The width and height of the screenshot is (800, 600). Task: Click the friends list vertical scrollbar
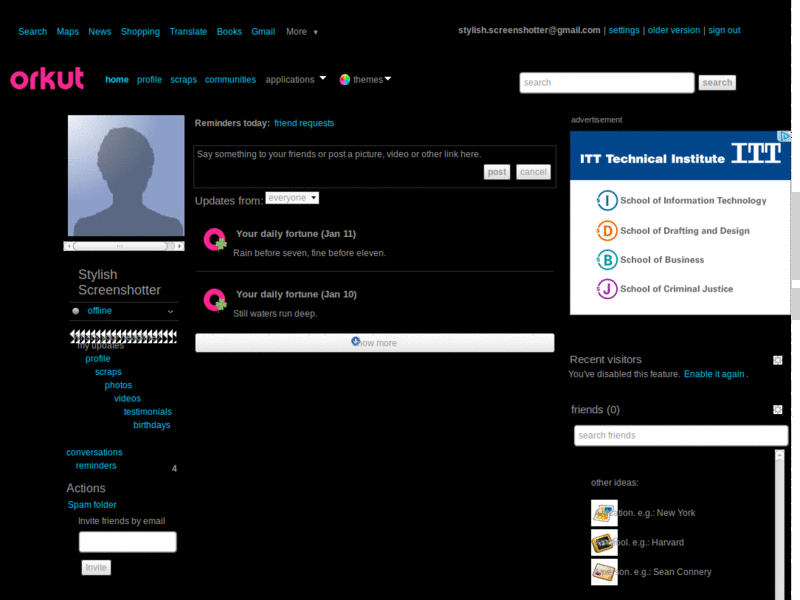click(779, 524)
